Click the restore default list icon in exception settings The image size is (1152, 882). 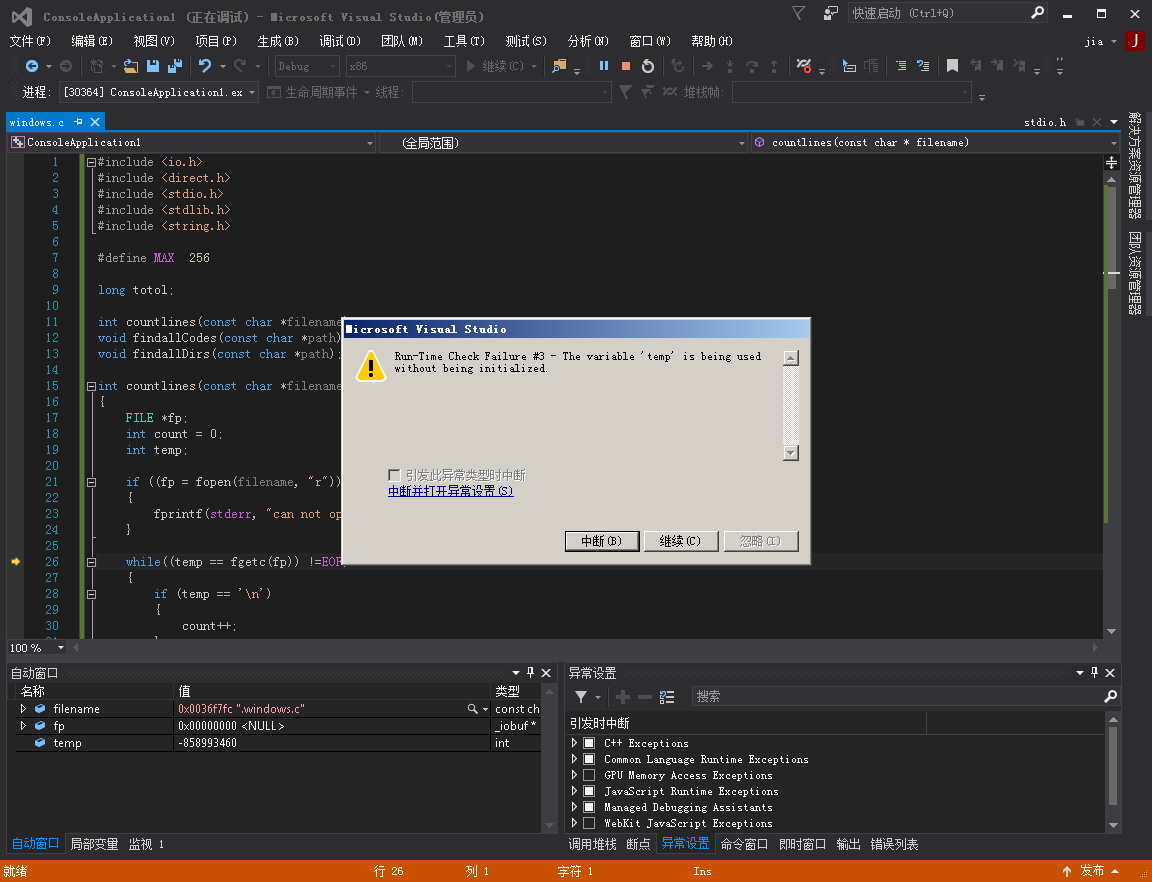coord(667,697)
